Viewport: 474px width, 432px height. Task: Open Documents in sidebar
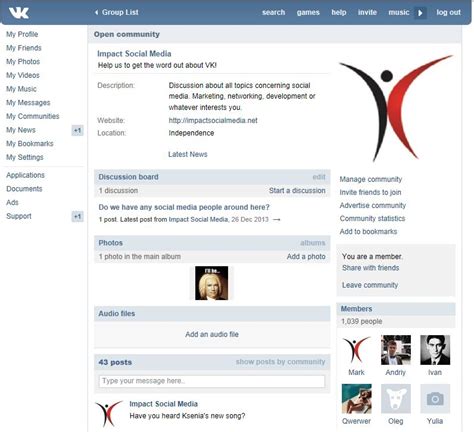click(x=24, y=189)
